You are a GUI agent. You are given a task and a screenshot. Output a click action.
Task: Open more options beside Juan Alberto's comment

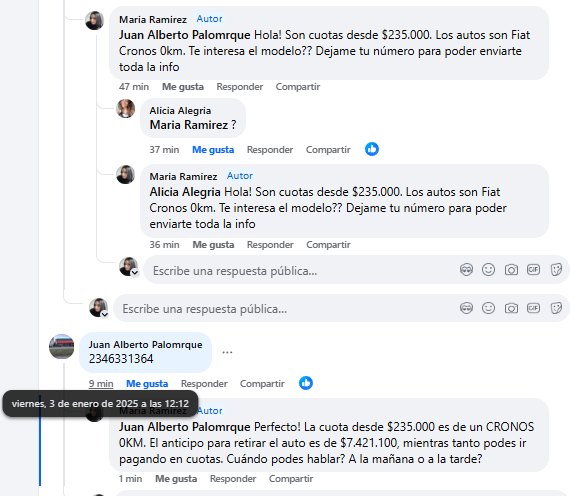(227, 352)
